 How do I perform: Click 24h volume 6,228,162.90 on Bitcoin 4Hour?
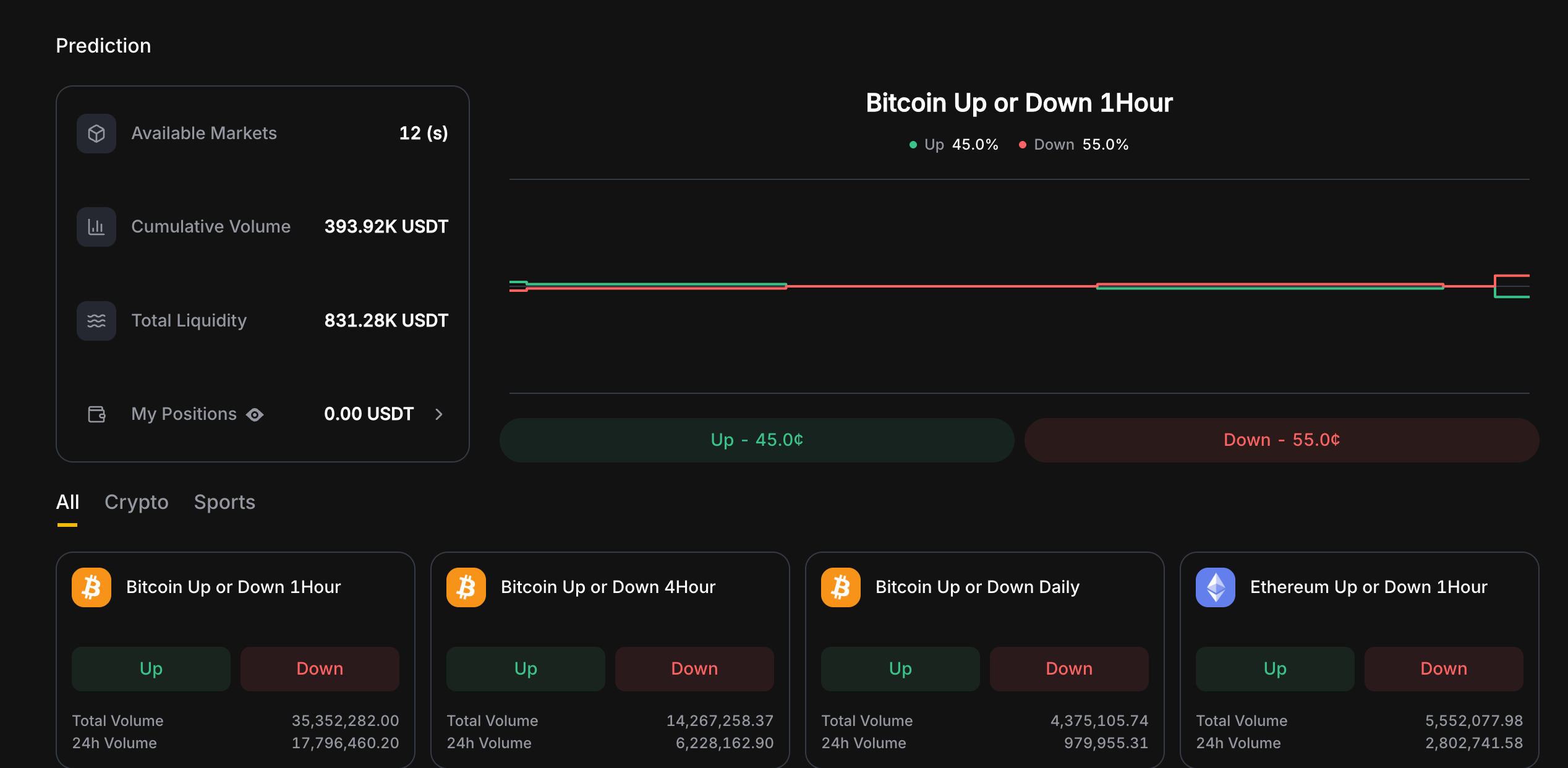tap(725, 743)
